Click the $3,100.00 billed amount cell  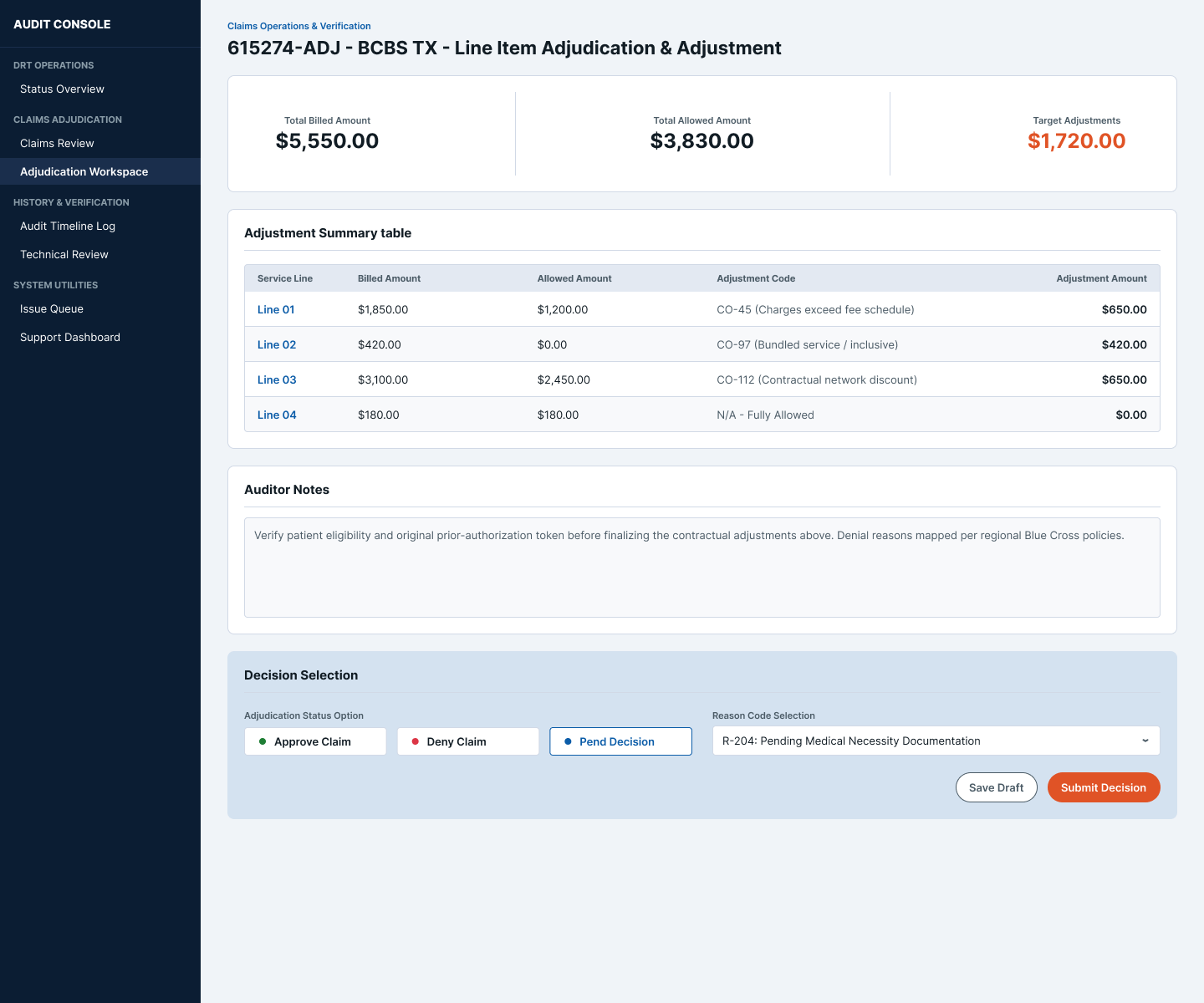click(383, 379)
